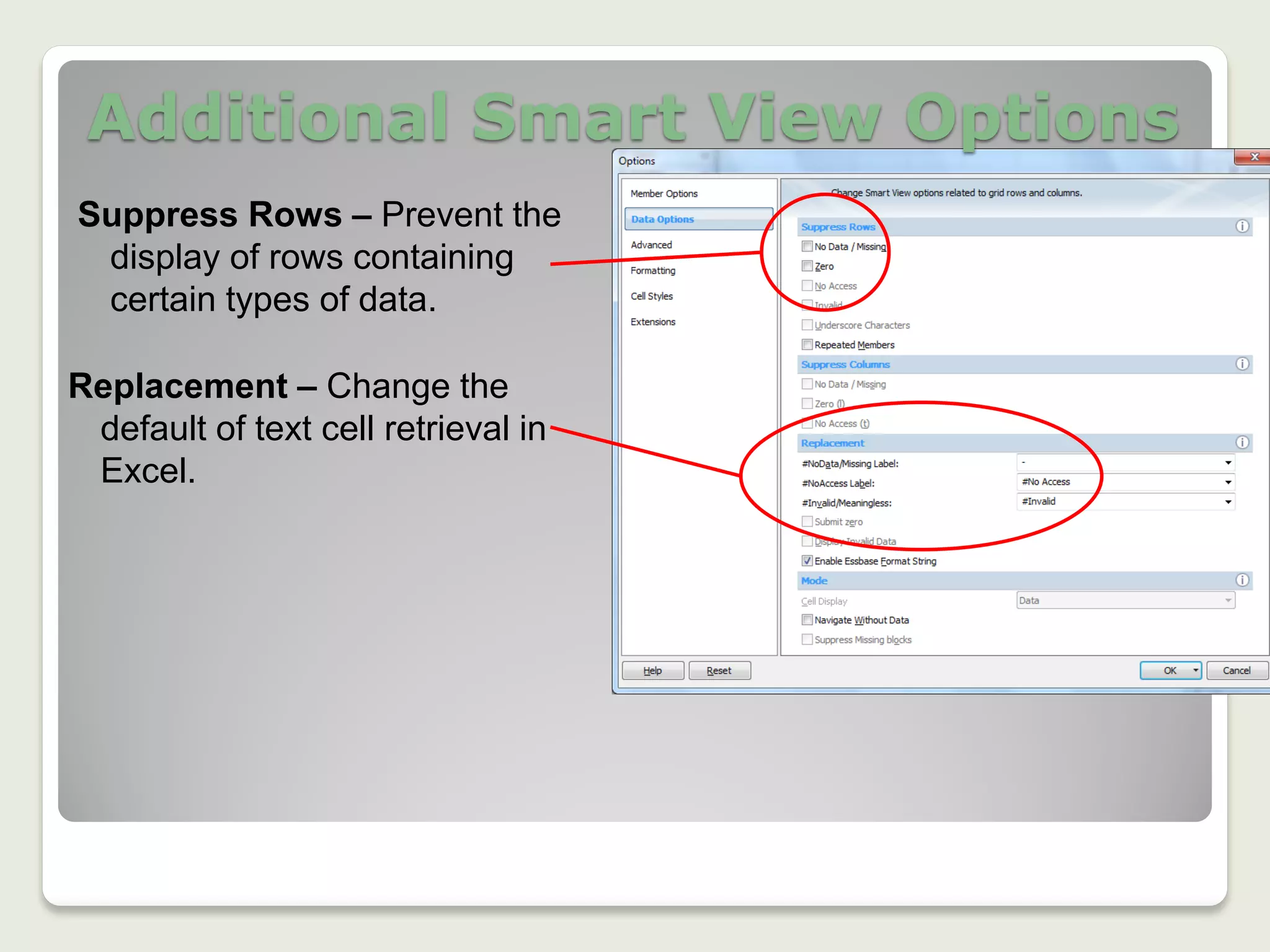Click the Help button
Screen dimensions: 1270x952
pyautogui.click(x=653, y=671)
